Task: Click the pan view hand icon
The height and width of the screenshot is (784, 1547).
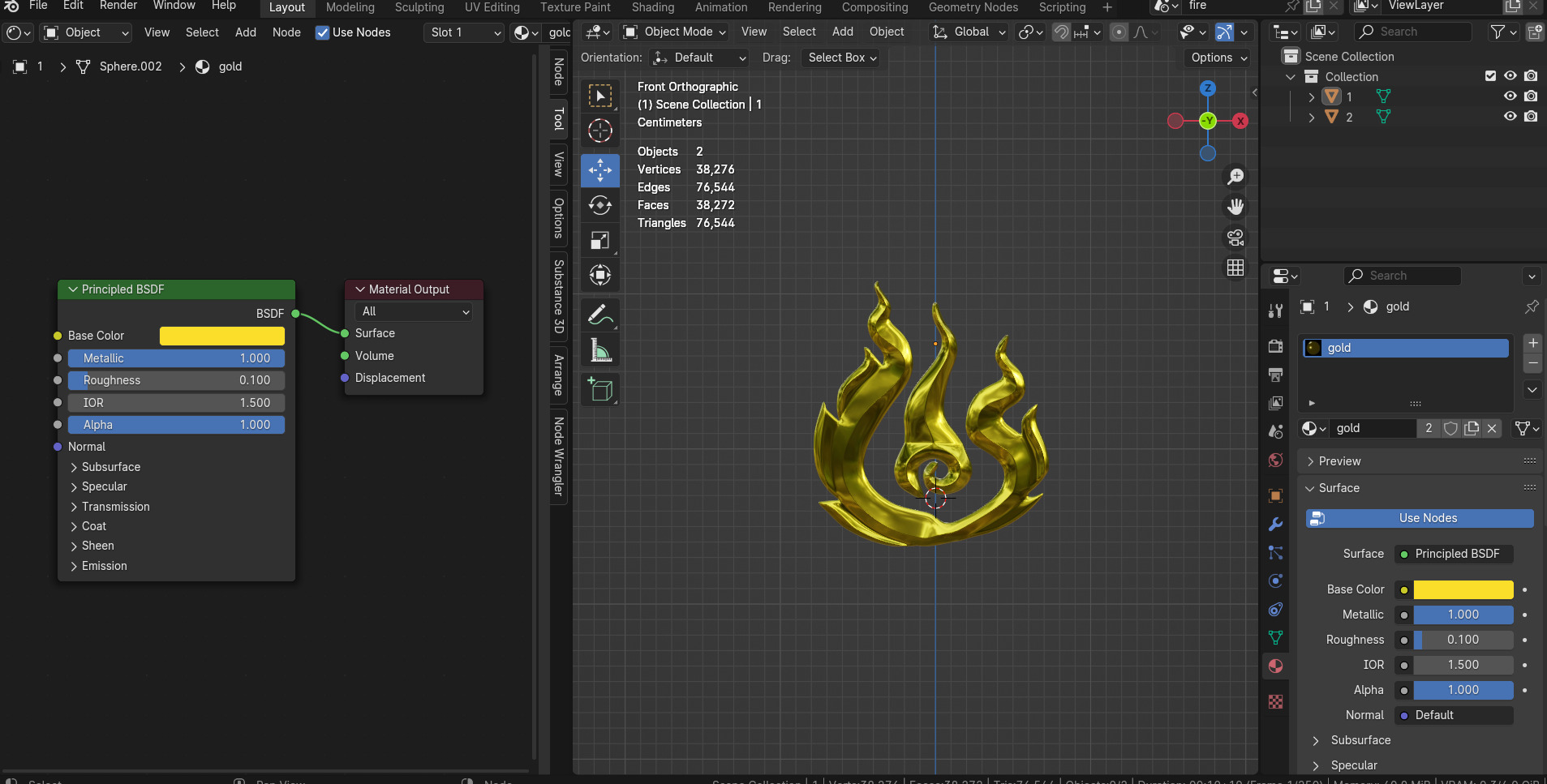Action: (x=1235, y=207)
